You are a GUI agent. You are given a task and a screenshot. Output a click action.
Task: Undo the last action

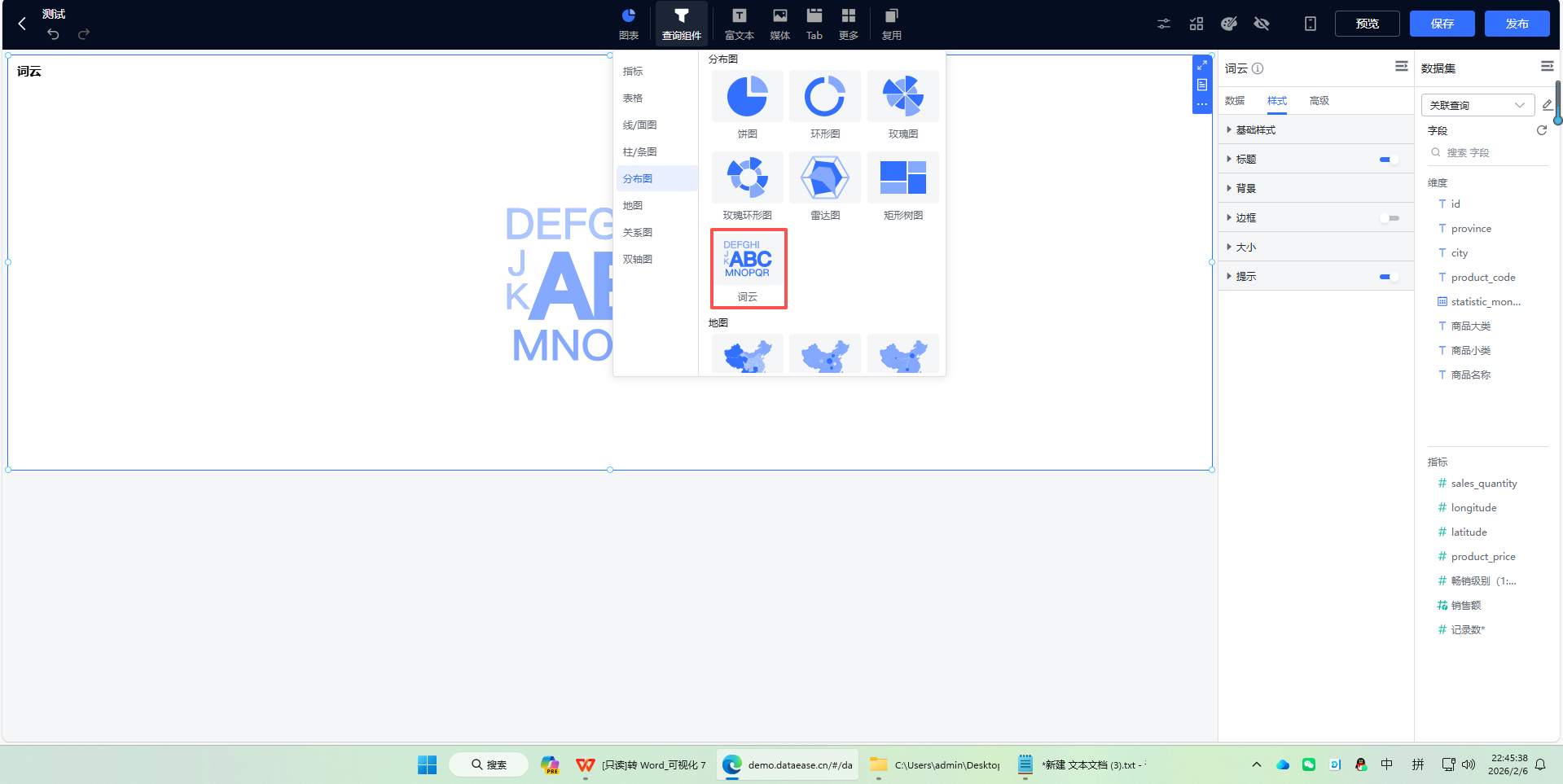pyautogui.click(x=53, y=34)
